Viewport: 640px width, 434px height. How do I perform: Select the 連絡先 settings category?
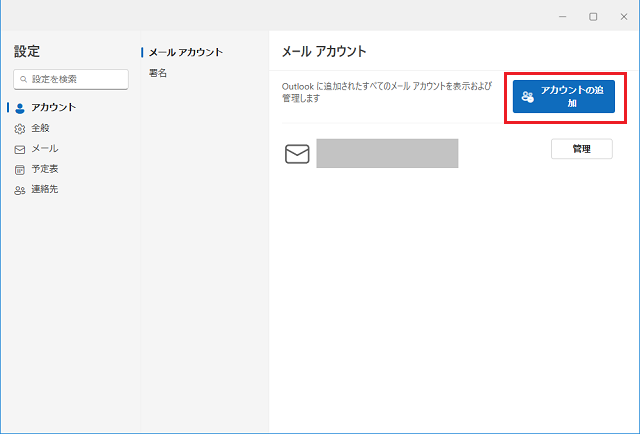tap(45, 189)
